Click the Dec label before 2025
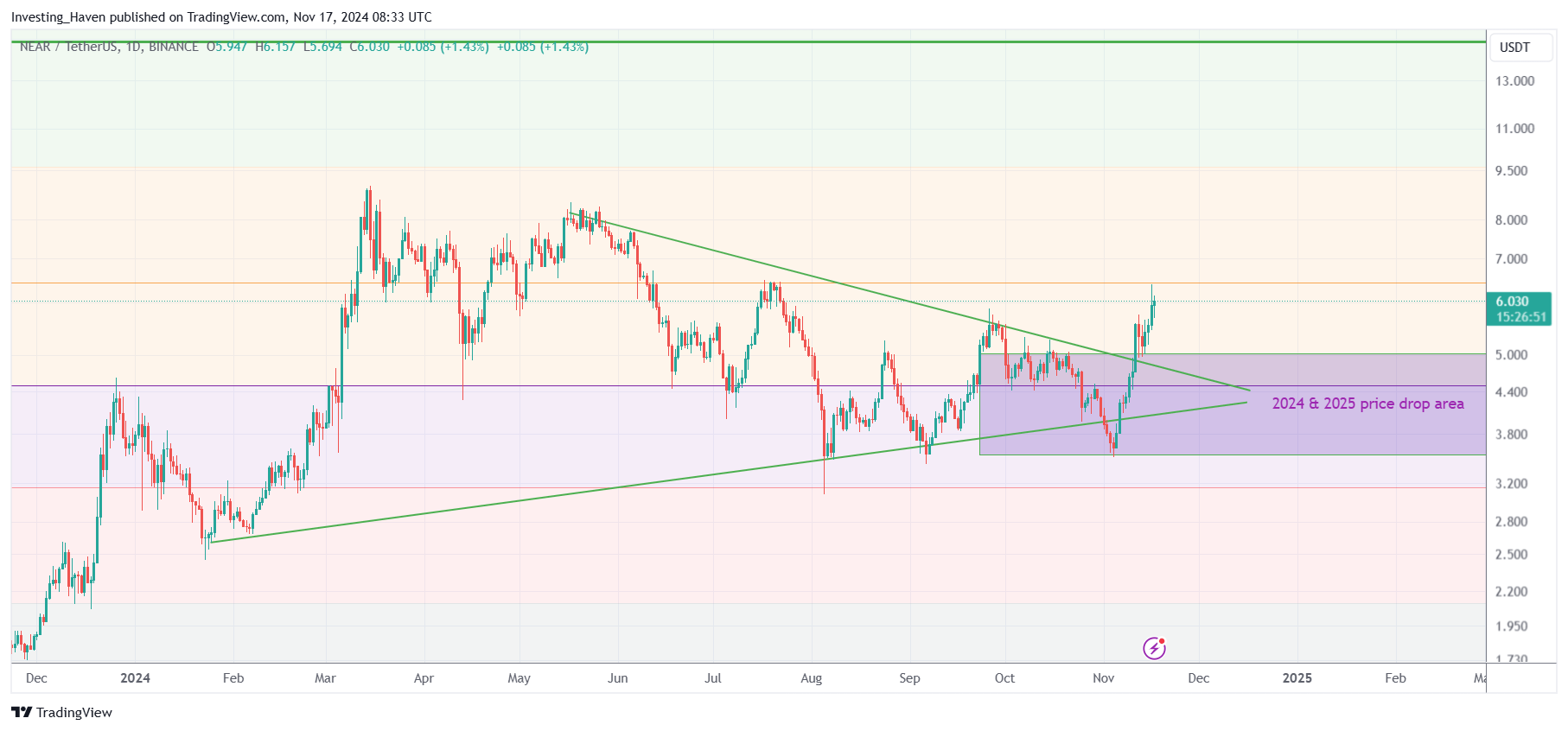 [x=1198, y=678]
